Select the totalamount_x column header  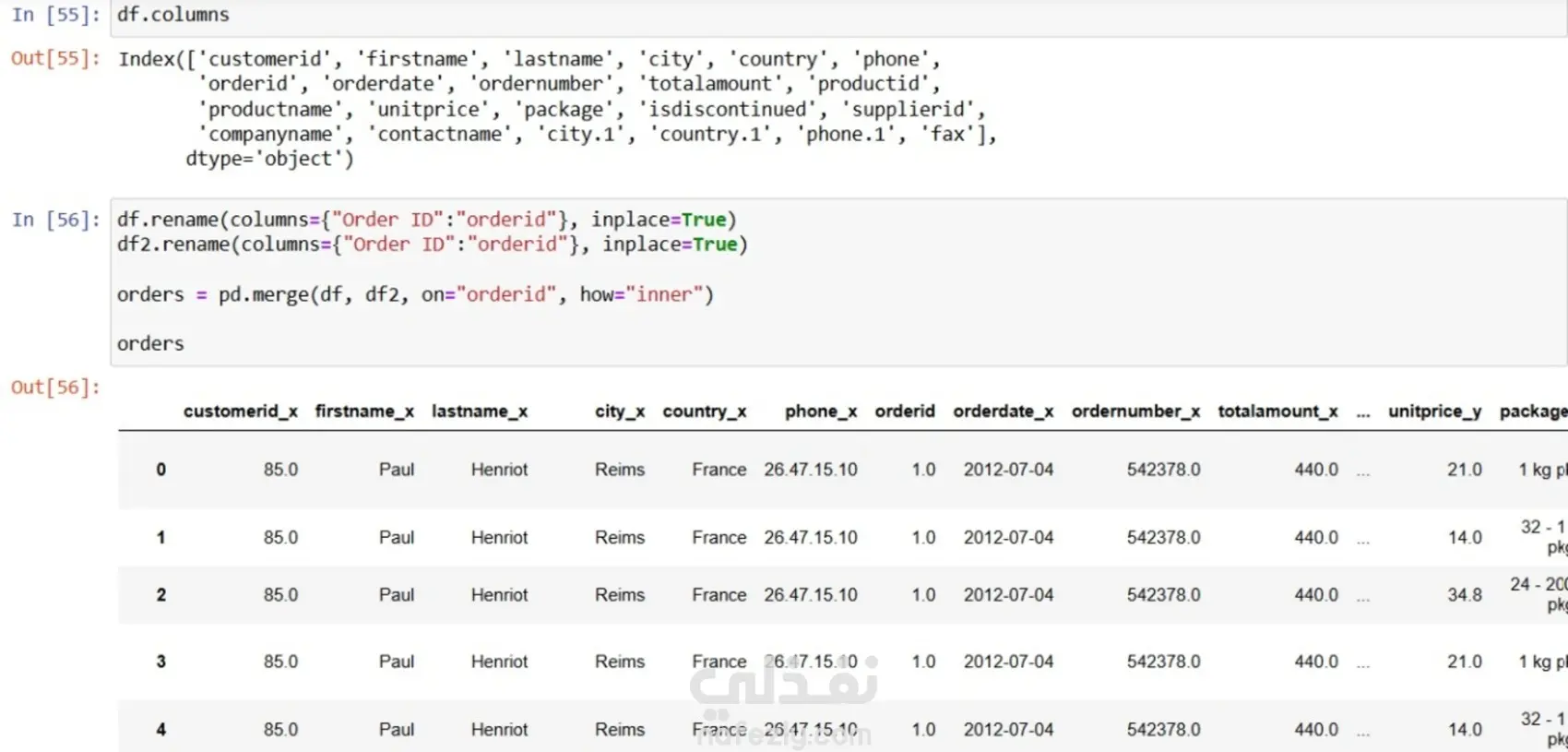[x=1277, y=412]
